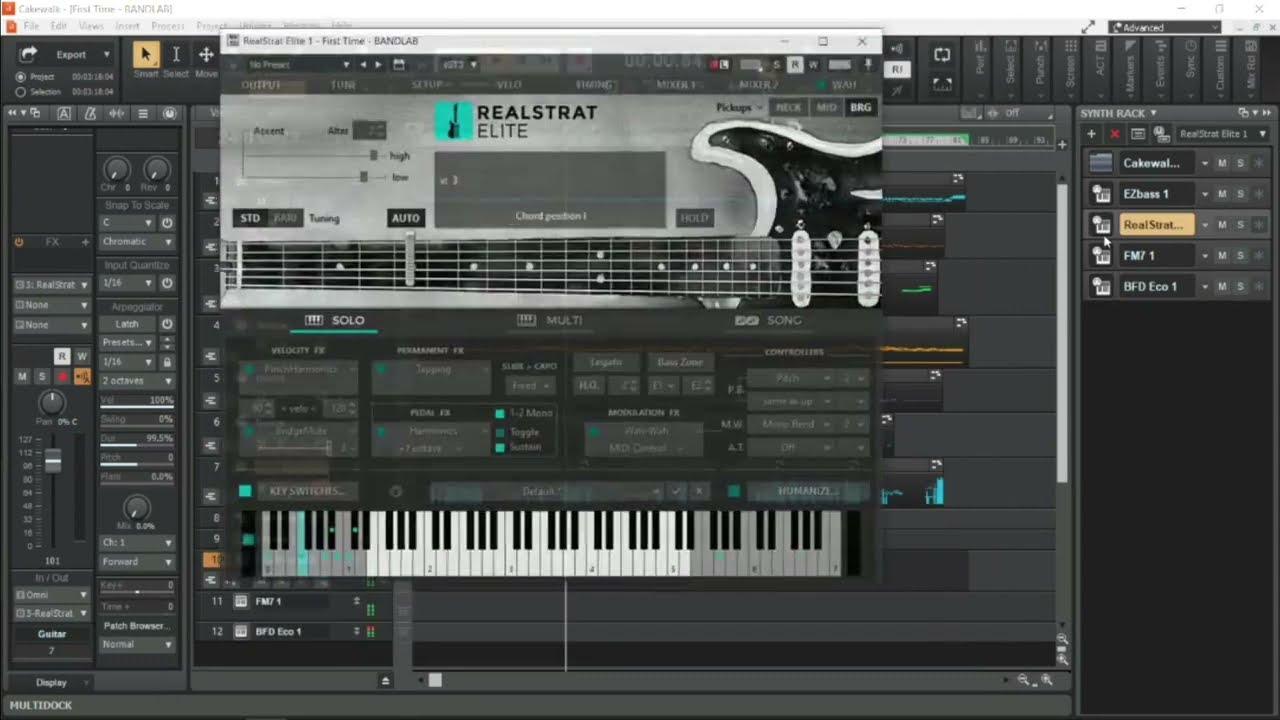Toggle the Sustain checkbox in Pedal FX
The height and width of the screenshot is (720, 1280).
(x=500, y=447)
